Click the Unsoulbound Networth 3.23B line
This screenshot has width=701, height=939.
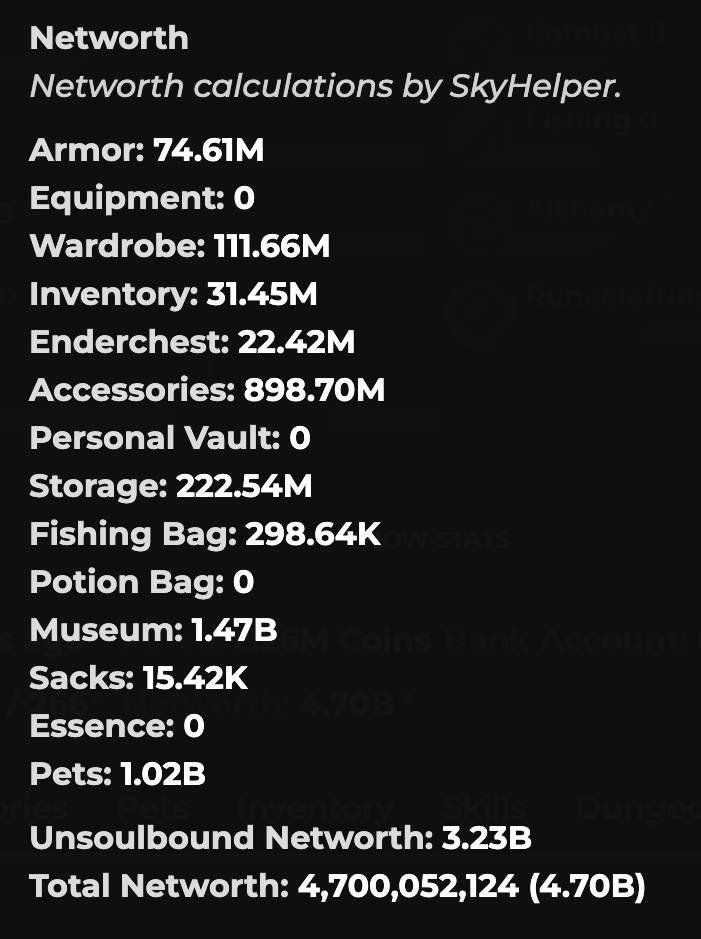(280, 837)
